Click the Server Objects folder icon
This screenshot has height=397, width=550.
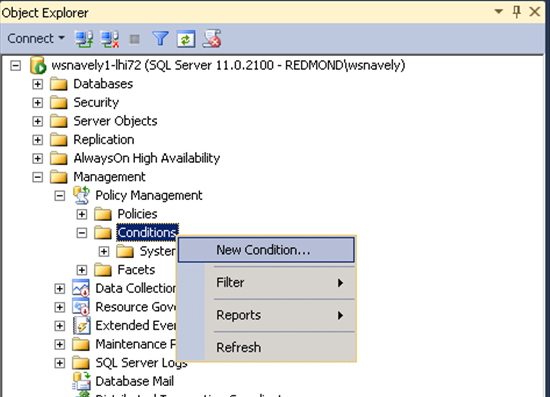tap(59, 121)
